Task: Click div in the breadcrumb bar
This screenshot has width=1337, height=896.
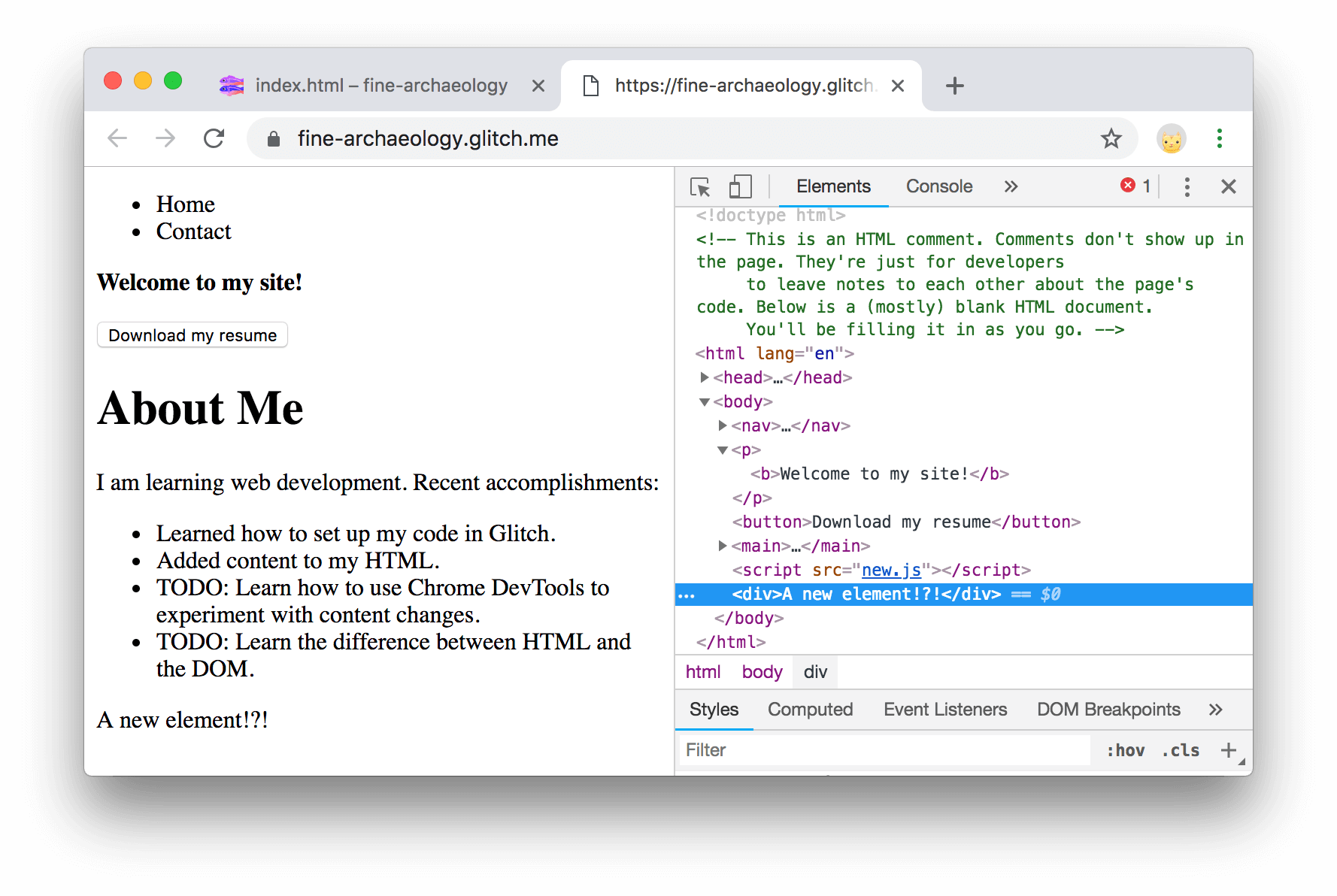Action: [815, 672]
